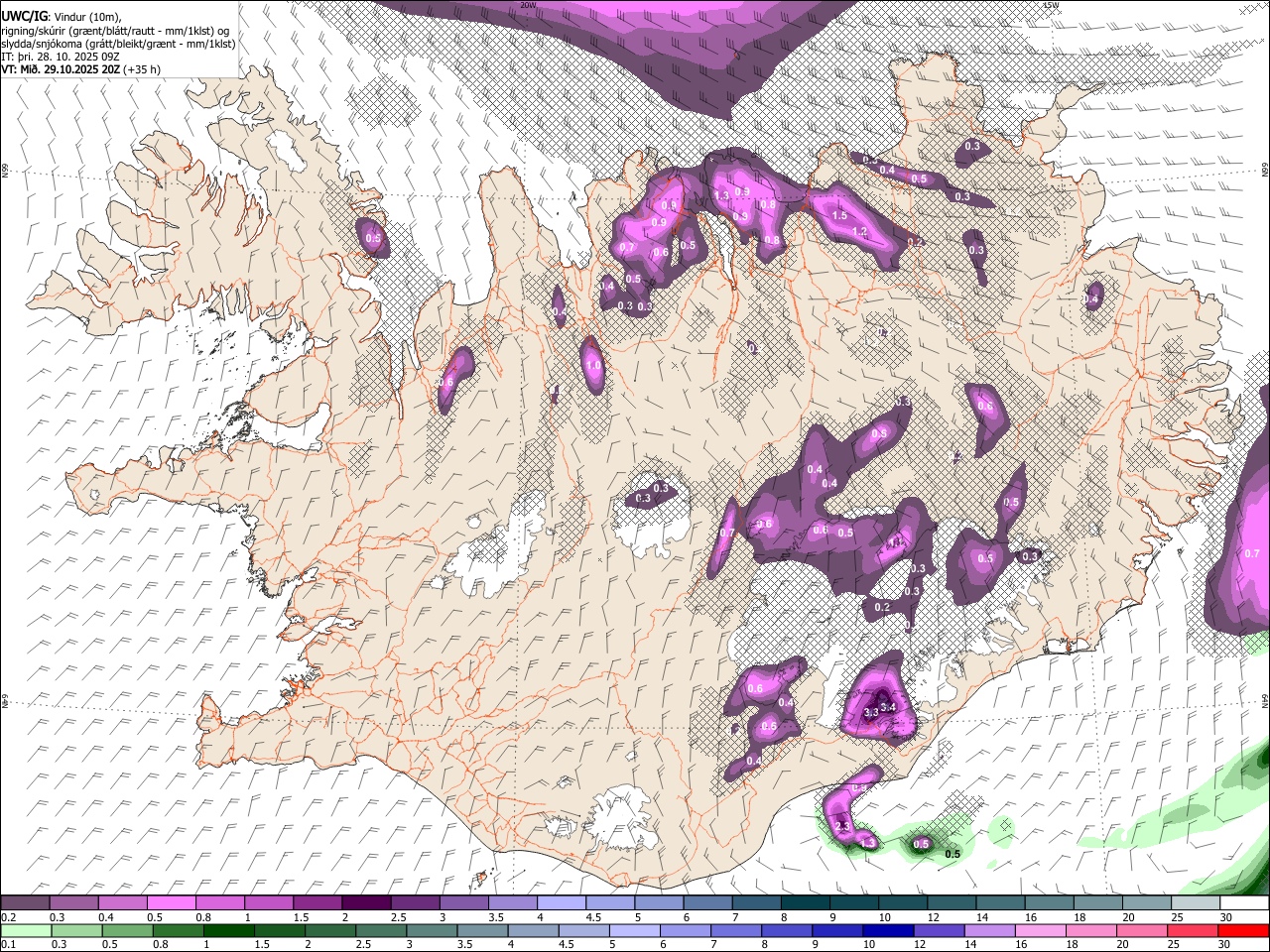Image resolution: width=1270 pixels, height=952 pixels.
Task: Pick the pale green 0.1 swatch in the rain scale
Action: click(27, 930)
